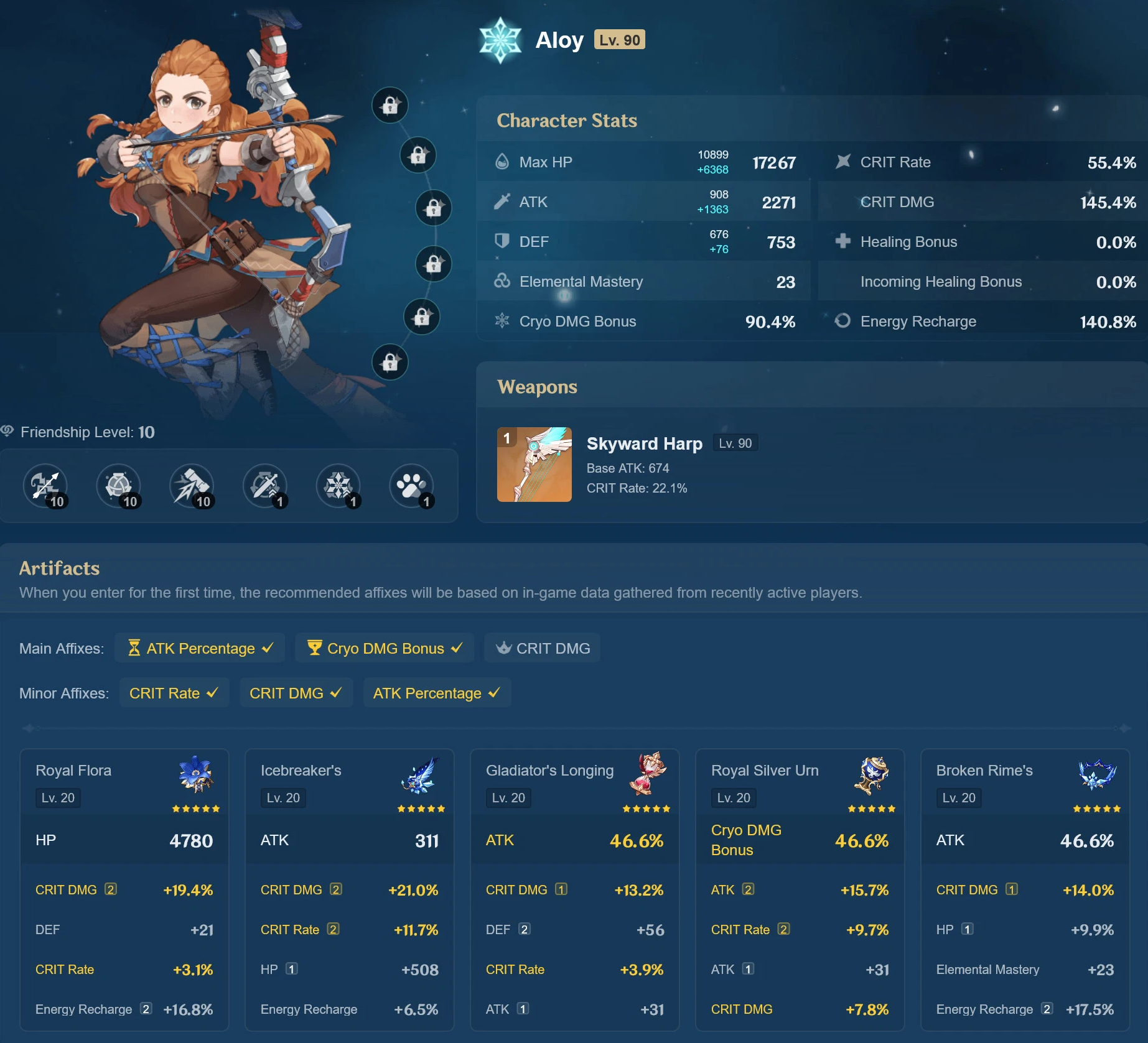Image resolution: width=1148 pixels, height=1043 pixels.
Task: Click the Skyward Harp Base ATK: 674 text
Action: pos(628,468)
